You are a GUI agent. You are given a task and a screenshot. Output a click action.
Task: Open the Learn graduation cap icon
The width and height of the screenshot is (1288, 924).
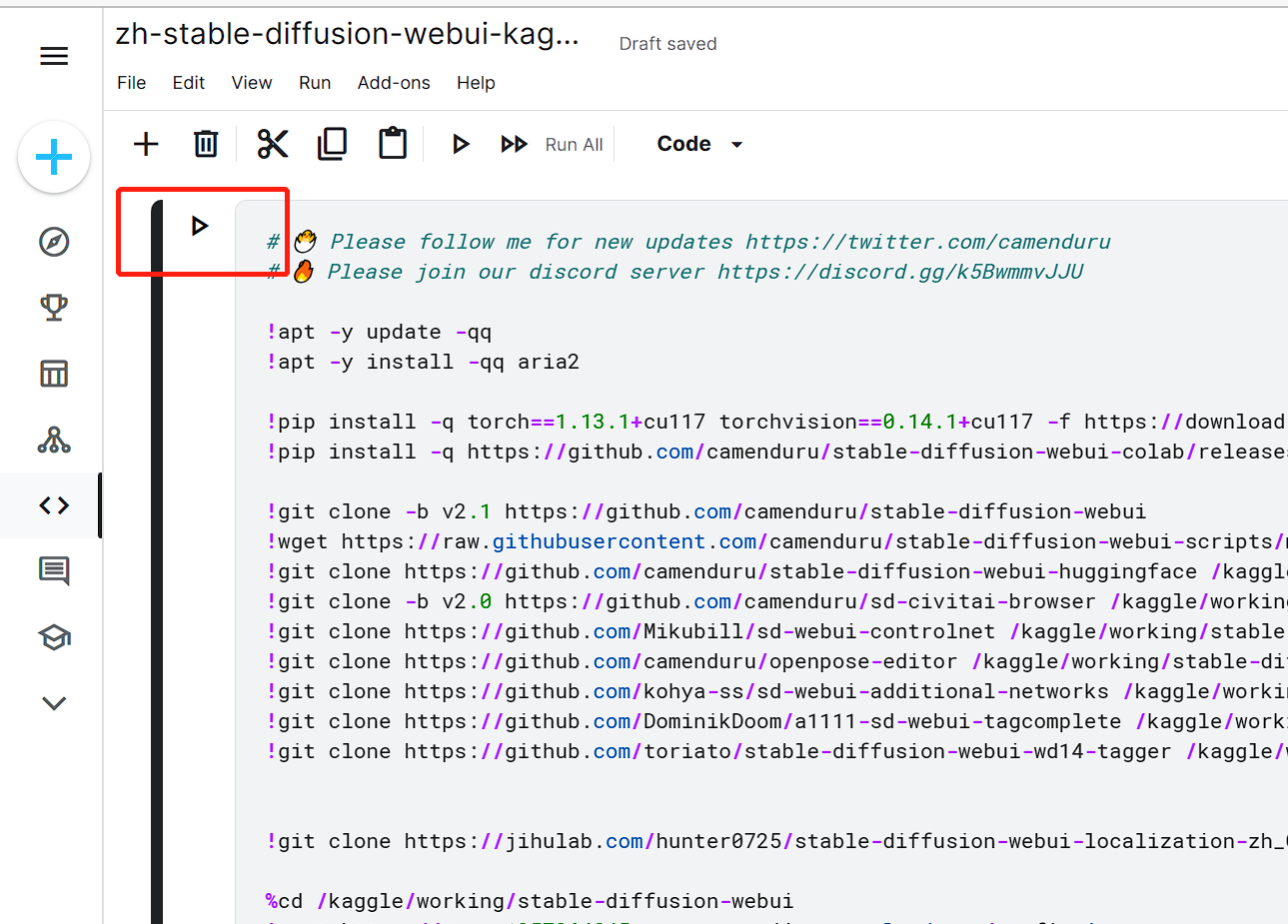point(54,637)
